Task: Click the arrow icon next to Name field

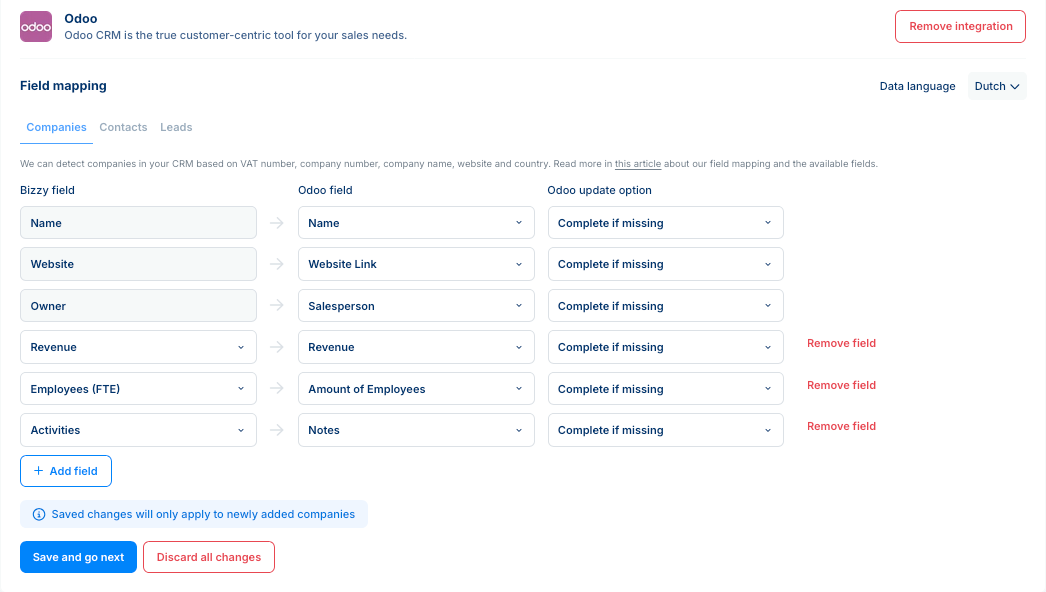Action: (x=277, y=223)
